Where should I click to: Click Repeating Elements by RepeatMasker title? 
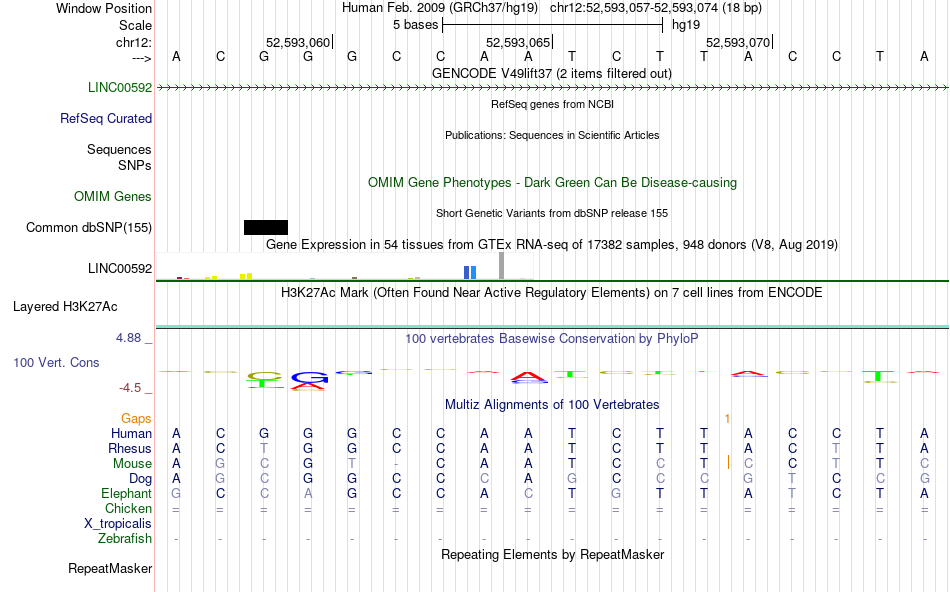coord(552,554)
